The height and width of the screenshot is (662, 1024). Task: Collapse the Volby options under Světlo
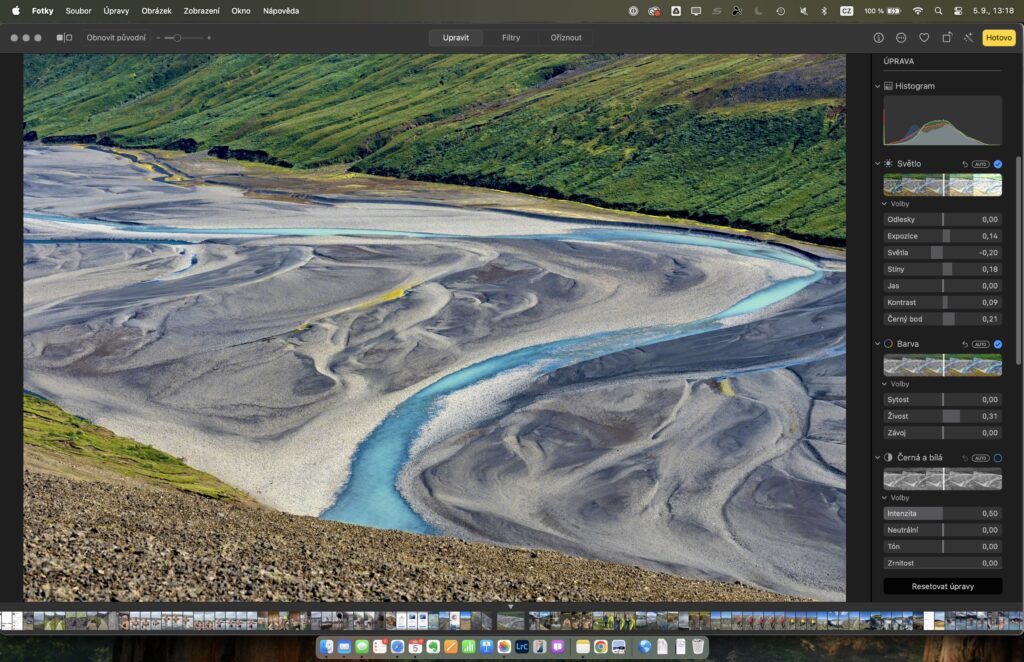(x=885, y=204)
